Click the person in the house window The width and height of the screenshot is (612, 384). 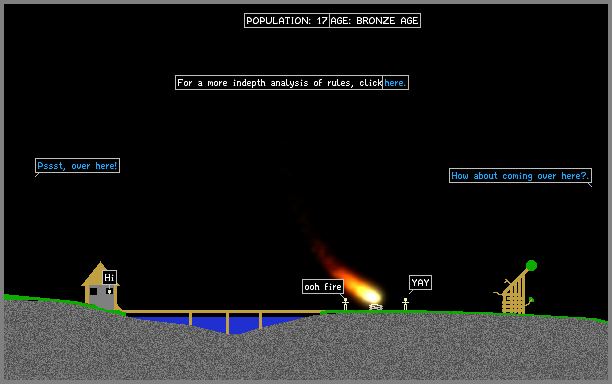click(x=109, y=291)
